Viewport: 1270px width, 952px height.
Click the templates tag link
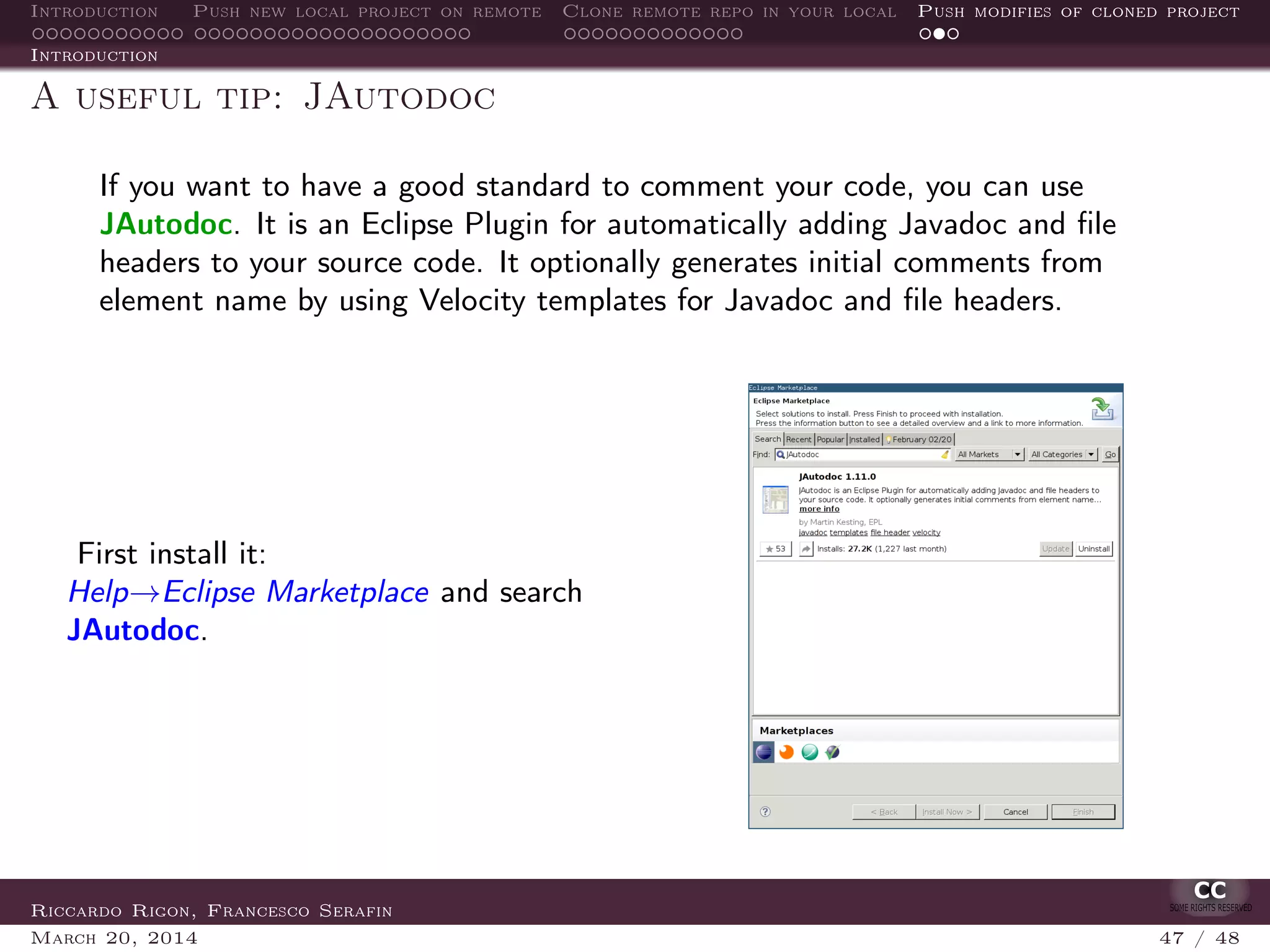849,532
